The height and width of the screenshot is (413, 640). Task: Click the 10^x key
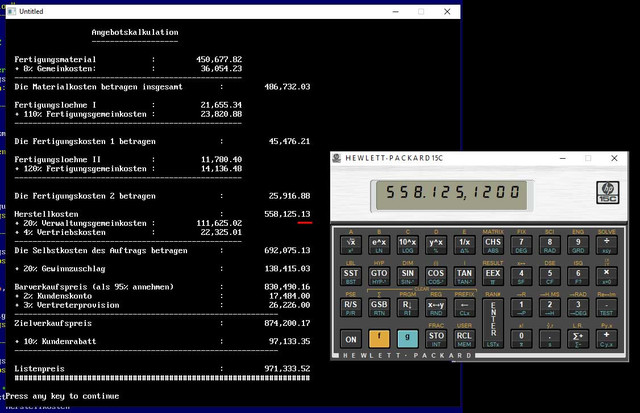407,245
